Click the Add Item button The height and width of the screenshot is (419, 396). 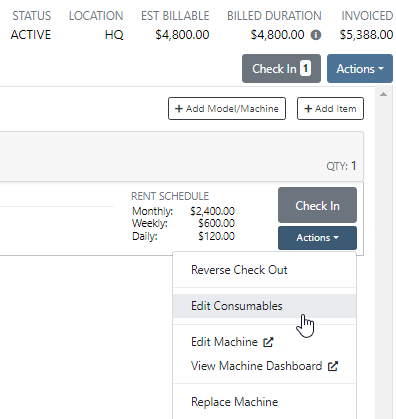[x=330, y=108]
